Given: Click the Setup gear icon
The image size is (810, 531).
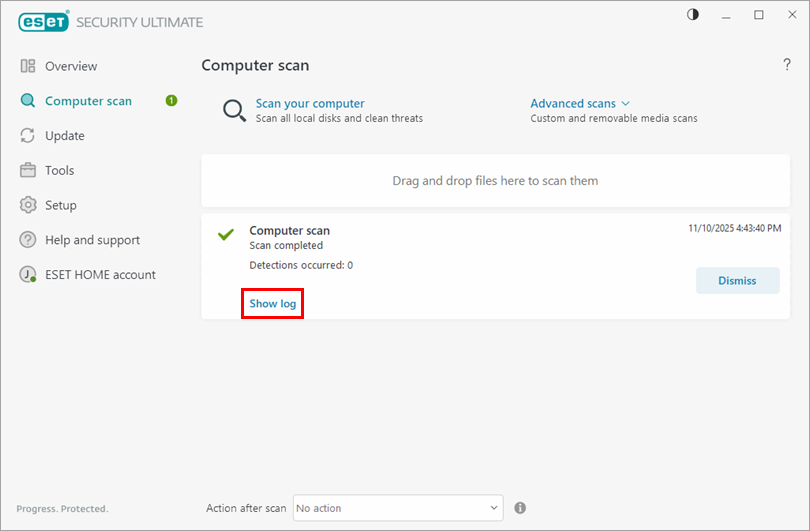Looking at the screenshot, I should click(28, 205).
